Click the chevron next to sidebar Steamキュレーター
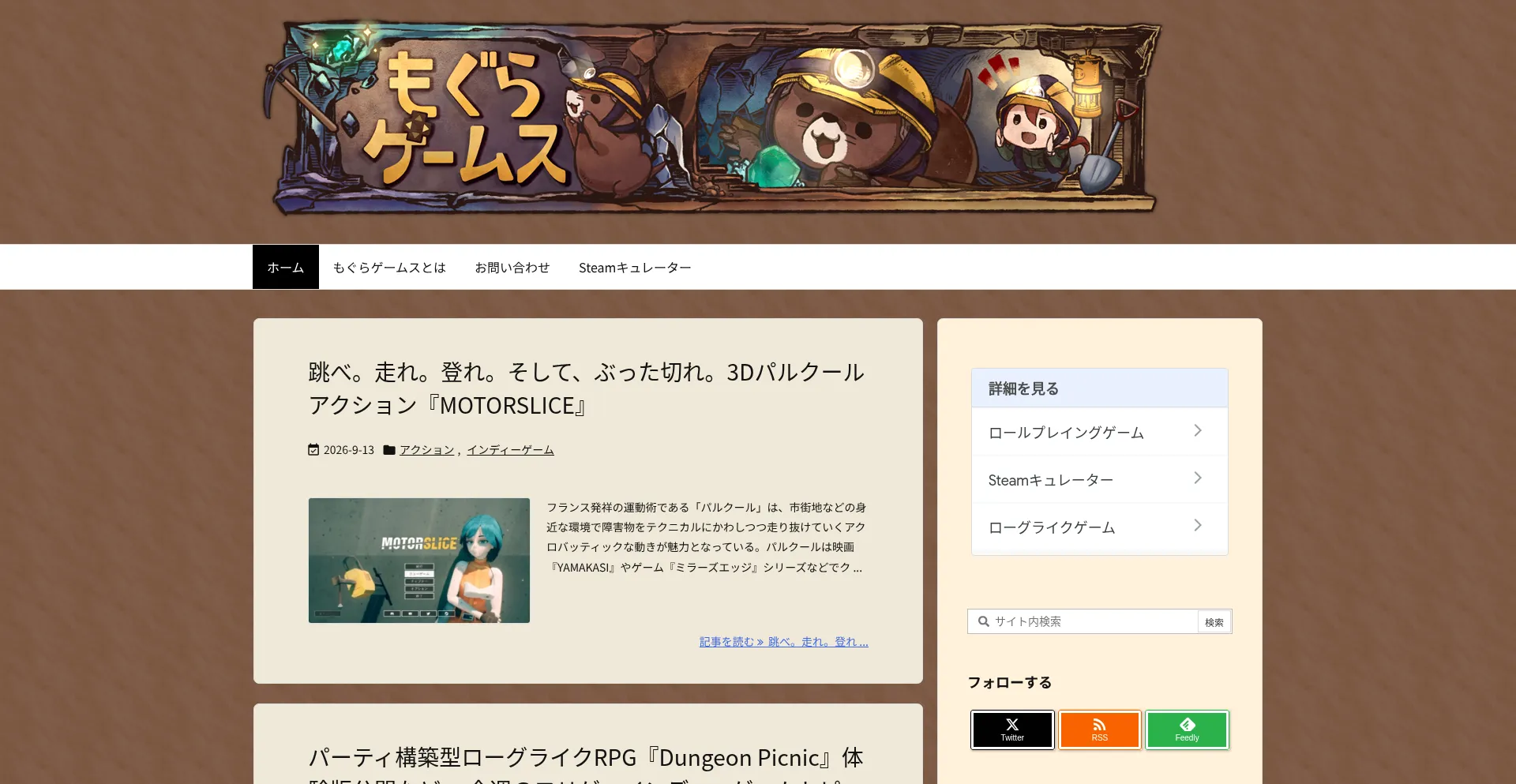Image resolution: width=1516 pixels, height=784 pixels. [x=1198, y=478]
